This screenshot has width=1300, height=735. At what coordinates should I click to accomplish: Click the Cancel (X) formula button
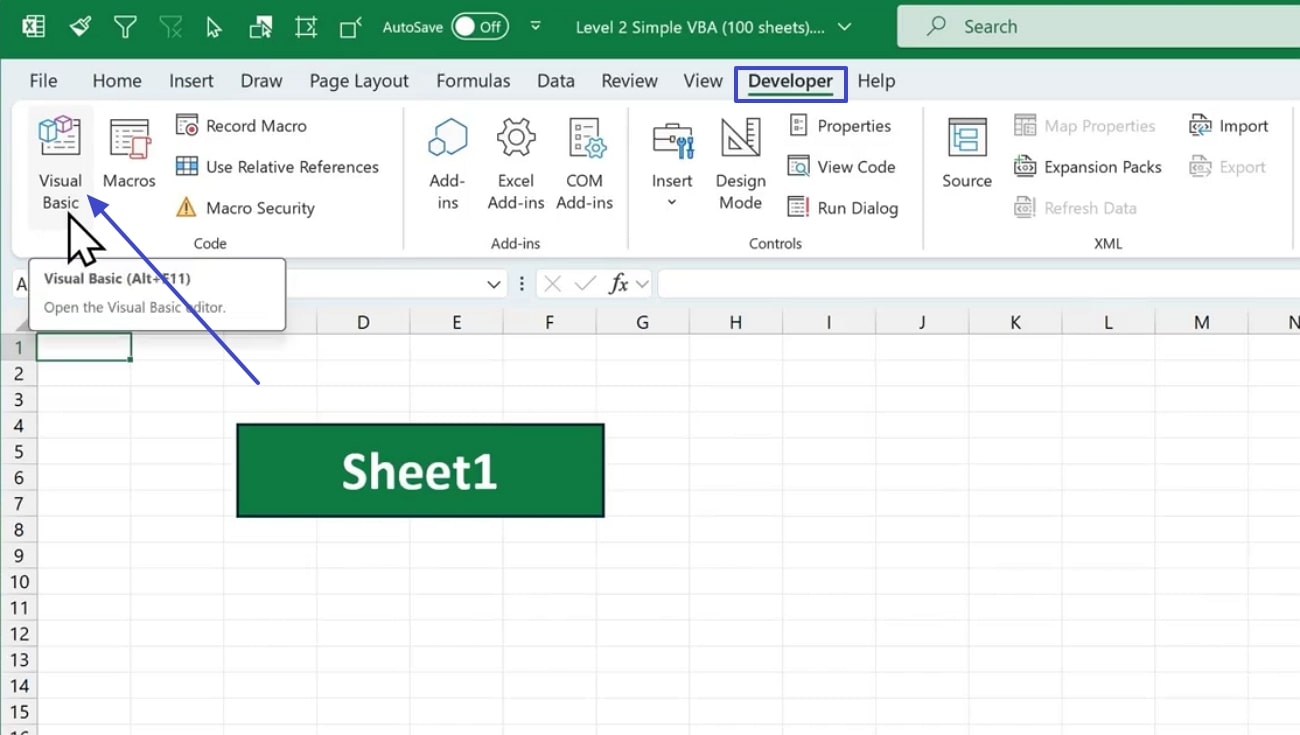[551, 285]
